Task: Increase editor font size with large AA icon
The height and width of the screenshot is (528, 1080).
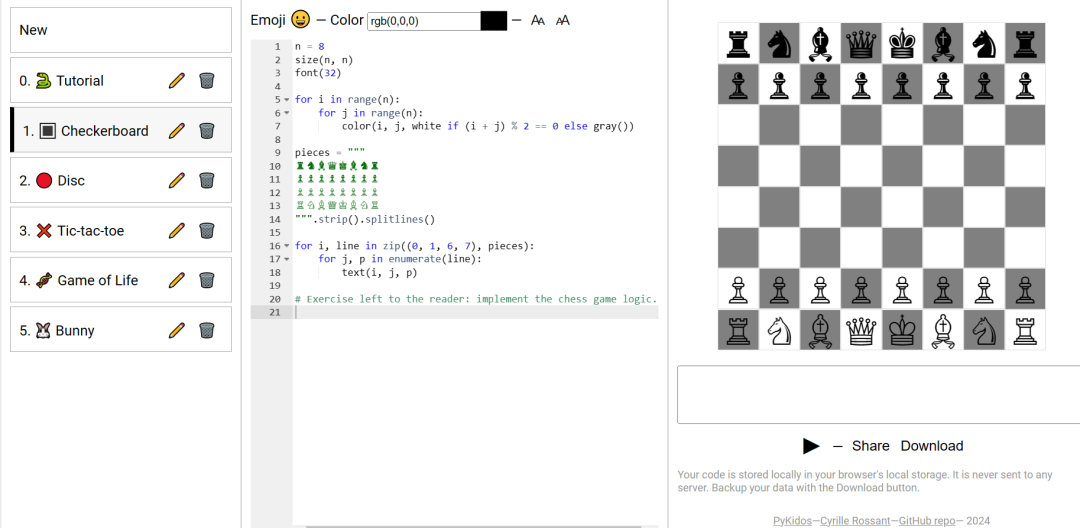Action: [563, 21]
